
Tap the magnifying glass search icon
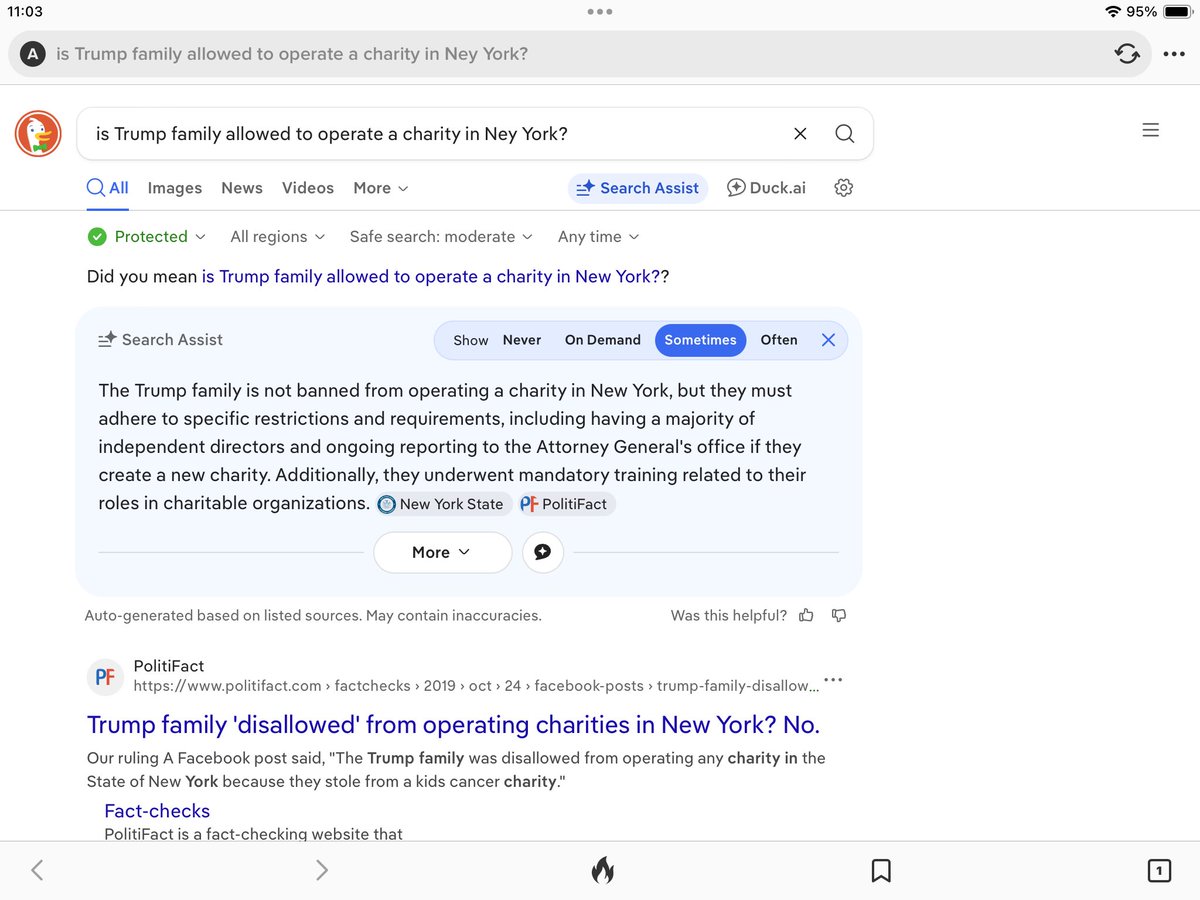point(844,134)
